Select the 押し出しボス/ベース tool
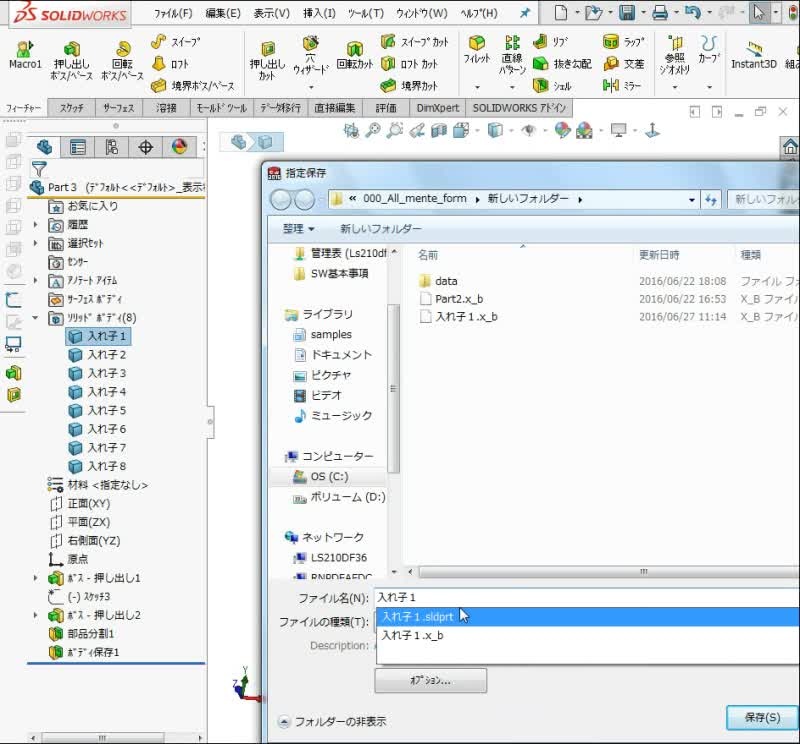The width and height of the screenshot is (800, 744). [71, 61]
